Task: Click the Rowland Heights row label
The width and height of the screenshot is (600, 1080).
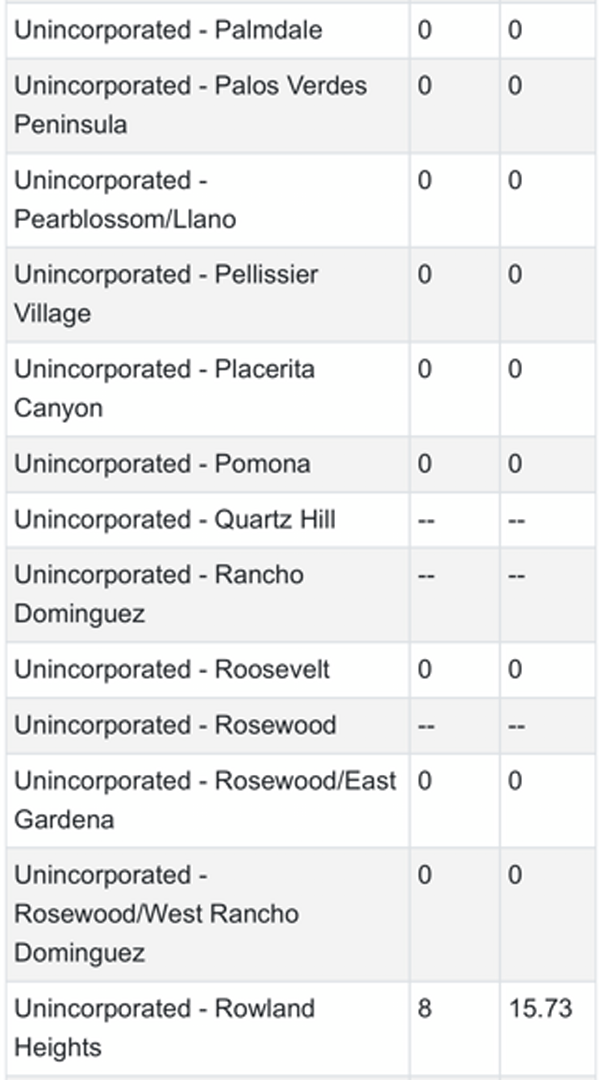Action: pos(164,1027)
